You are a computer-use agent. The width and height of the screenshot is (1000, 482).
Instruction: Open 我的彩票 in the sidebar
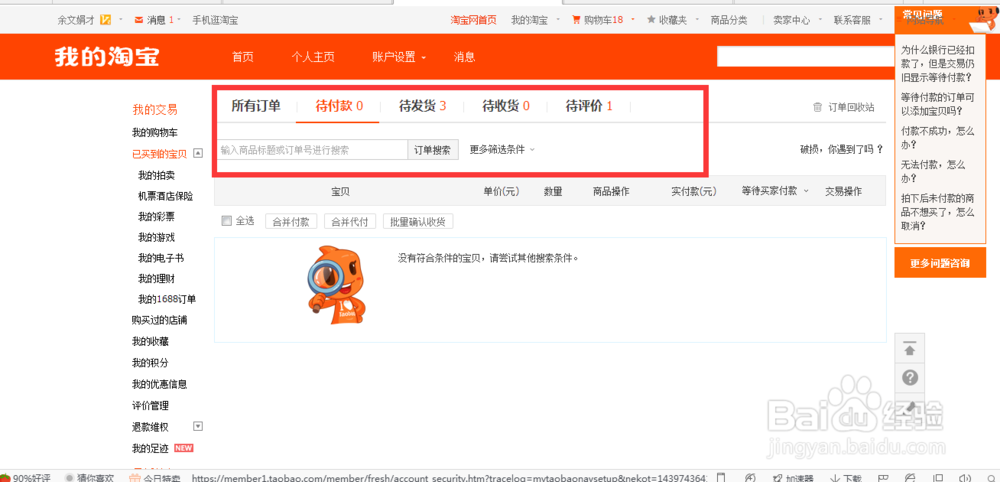(x=156, y=217)
